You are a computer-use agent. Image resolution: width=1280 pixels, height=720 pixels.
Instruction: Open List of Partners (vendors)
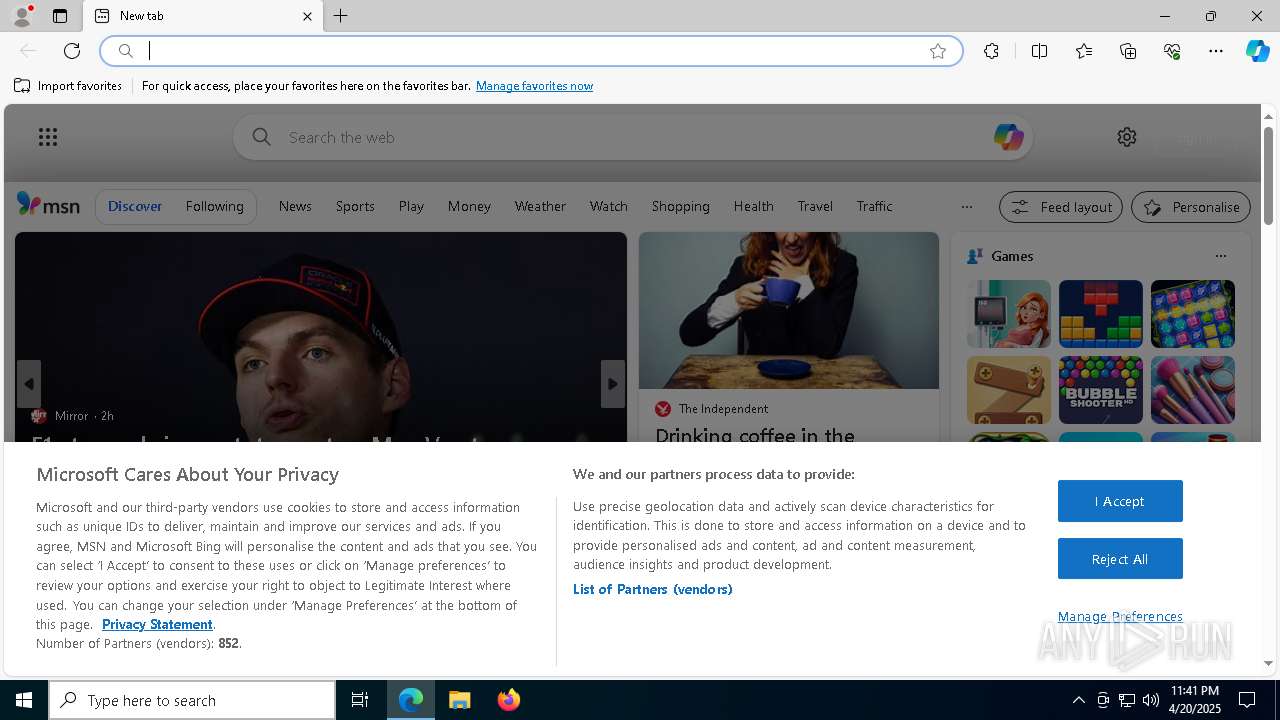point(652,589)
